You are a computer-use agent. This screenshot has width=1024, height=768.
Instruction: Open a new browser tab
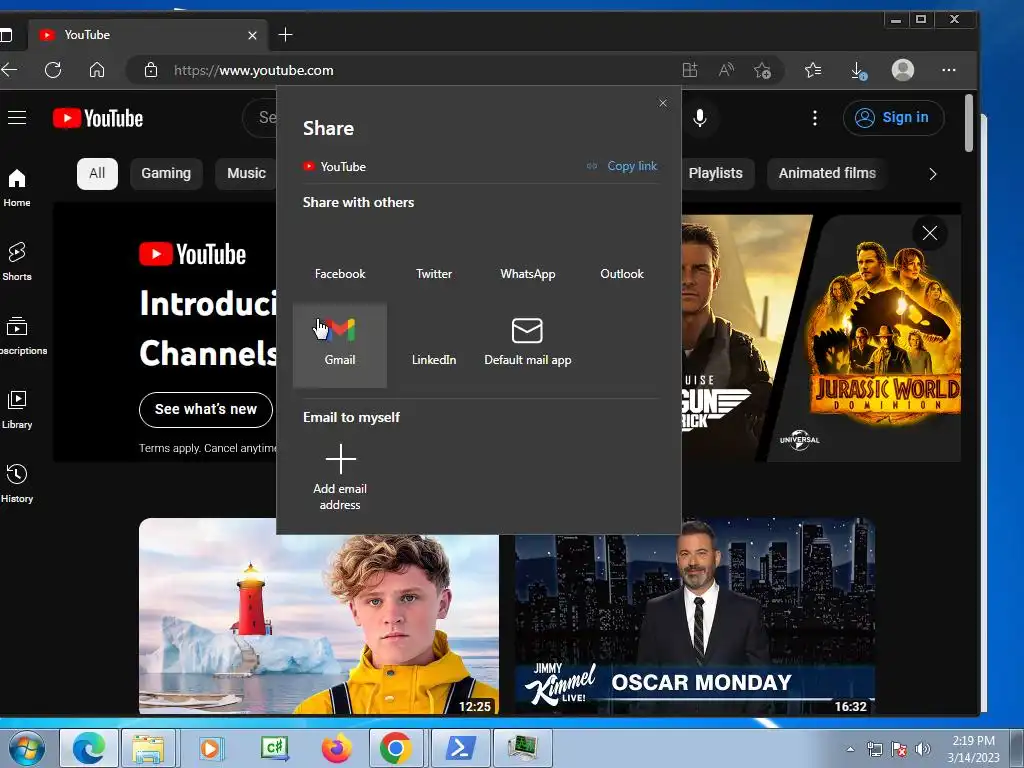[x=285, y=35]
